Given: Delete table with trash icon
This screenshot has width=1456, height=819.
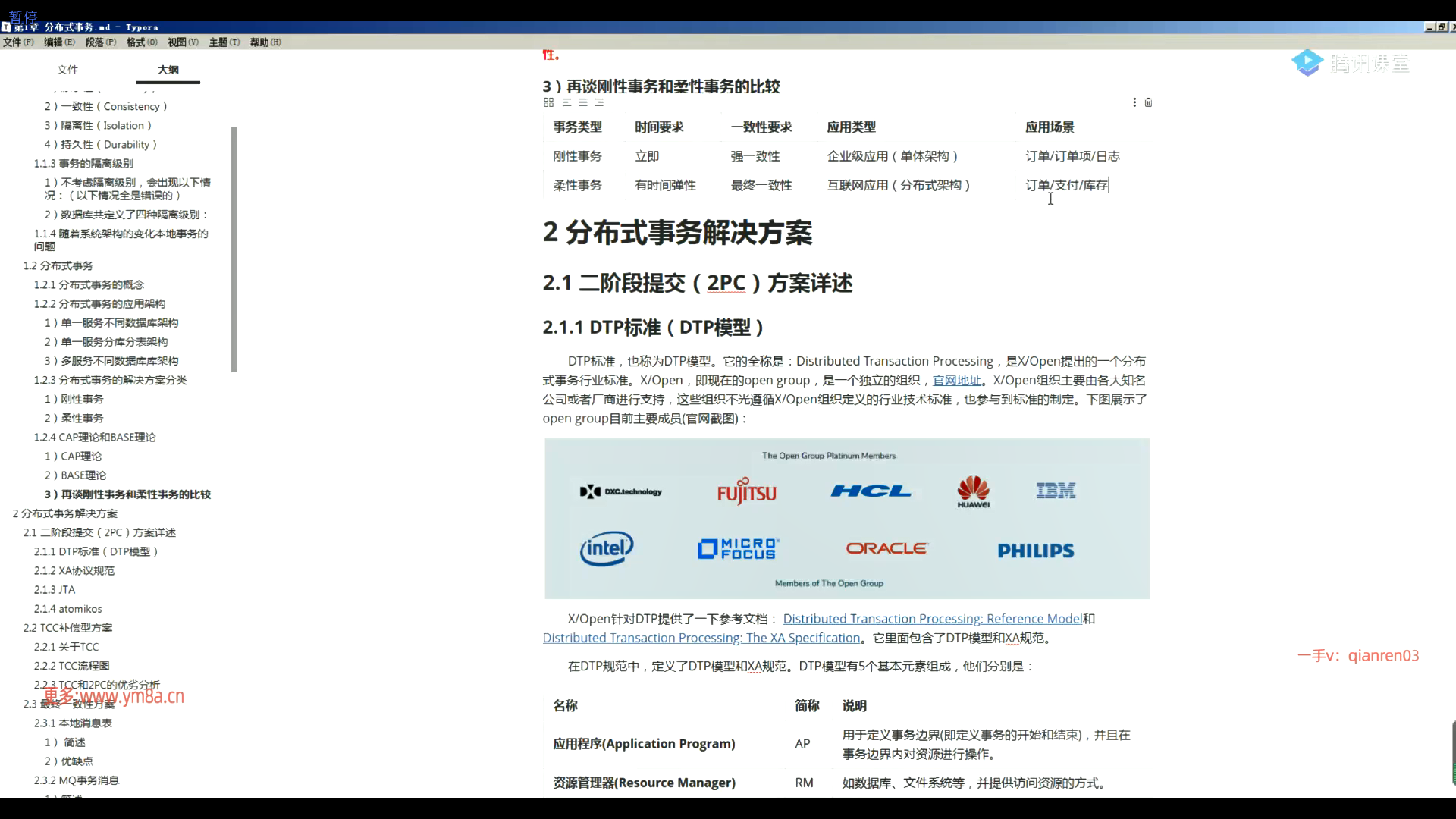Looking at the screenshot, I should coord(1148,102).
